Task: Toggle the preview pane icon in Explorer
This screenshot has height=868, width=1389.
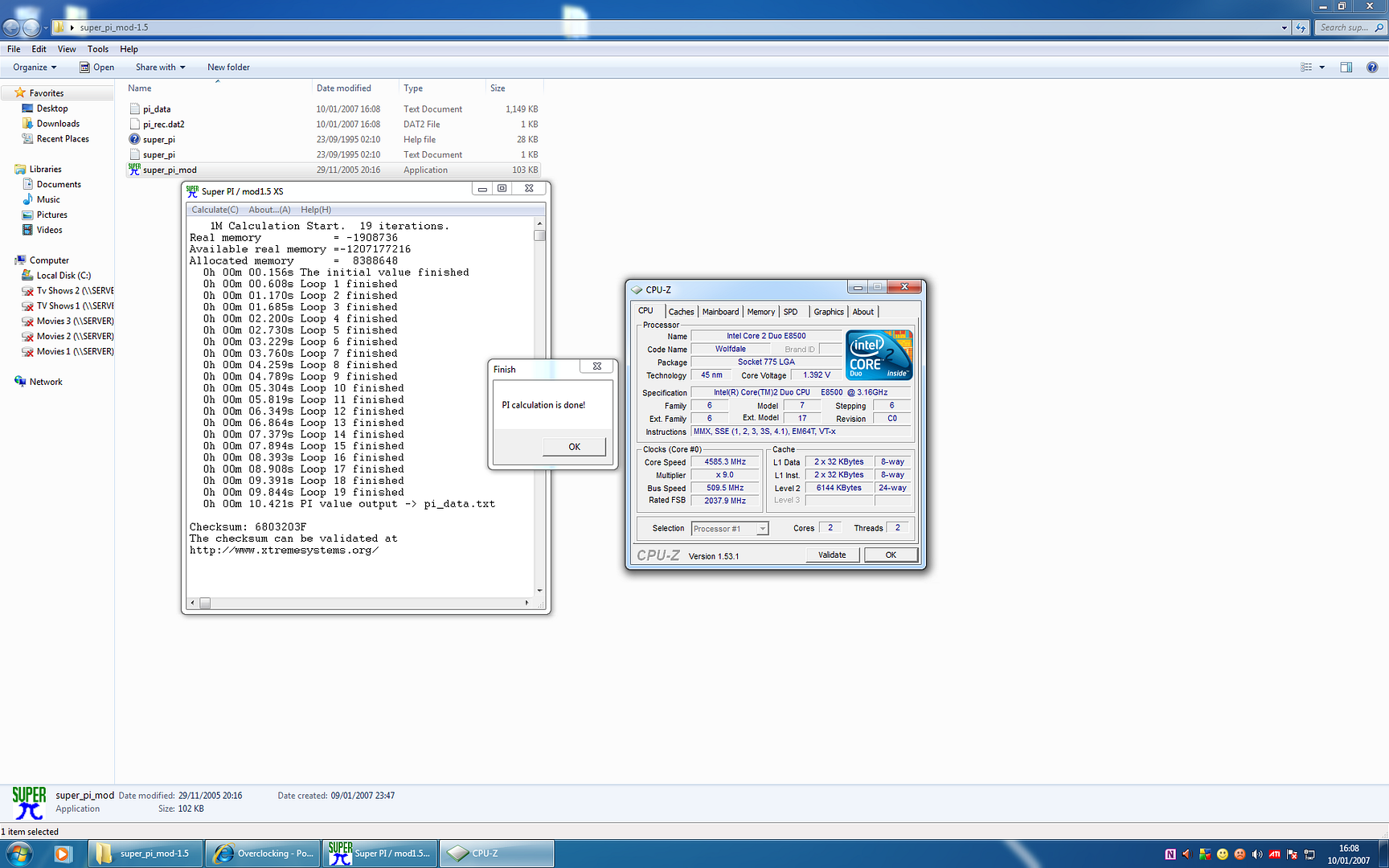Action: tap(1346, 68)
